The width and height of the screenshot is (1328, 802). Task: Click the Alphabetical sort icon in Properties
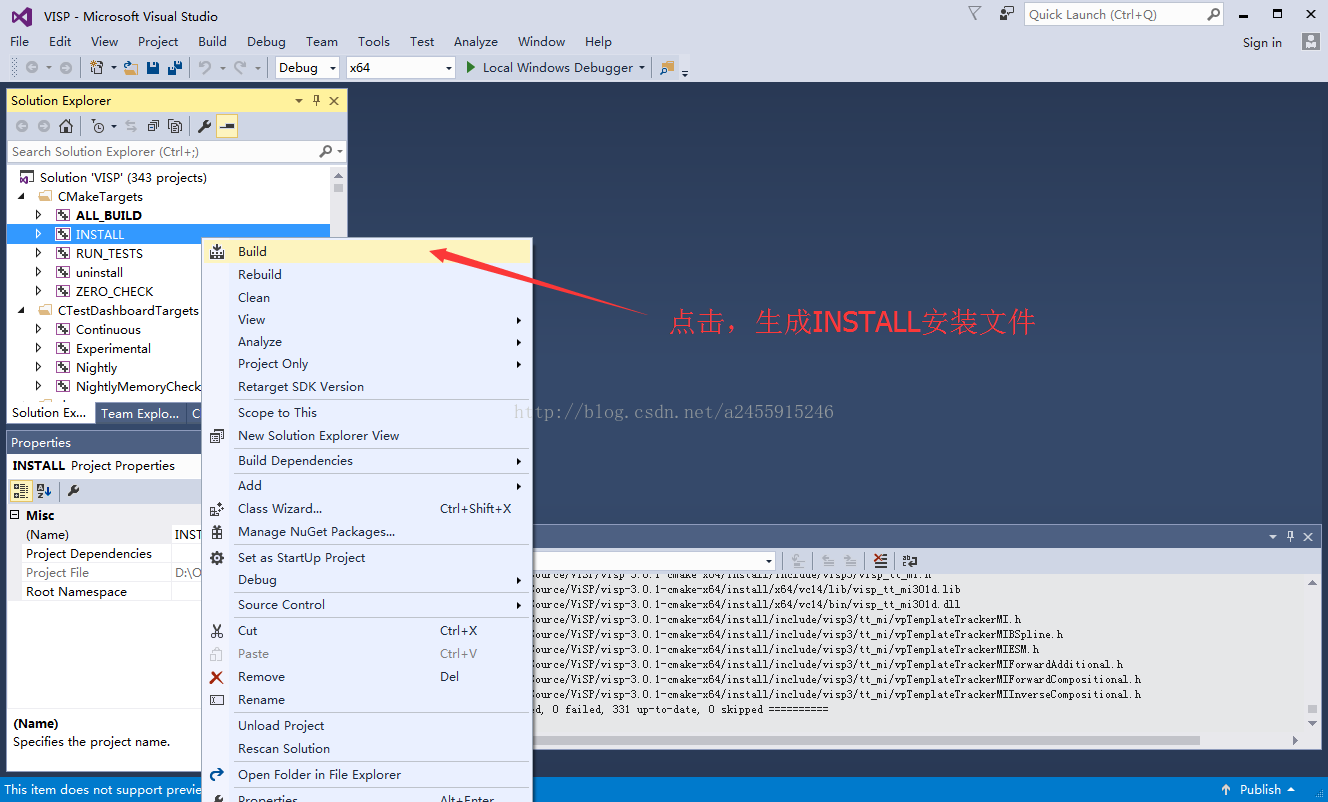coord(44,491)
